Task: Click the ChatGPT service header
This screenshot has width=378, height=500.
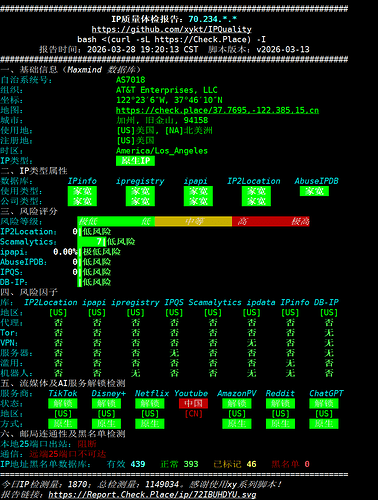Action: [326, 393]
